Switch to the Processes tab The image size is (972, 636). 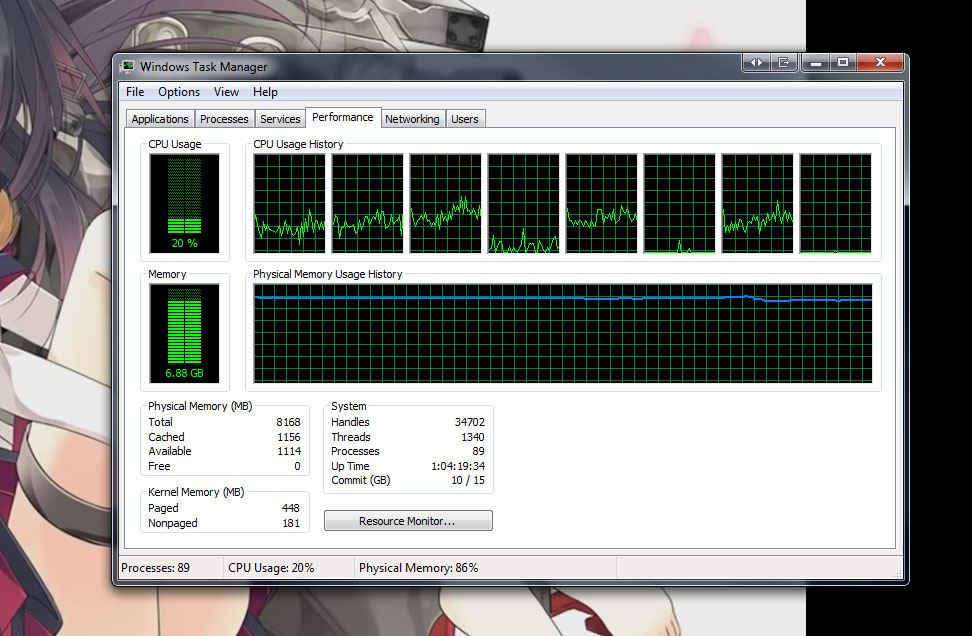[224, 119]
